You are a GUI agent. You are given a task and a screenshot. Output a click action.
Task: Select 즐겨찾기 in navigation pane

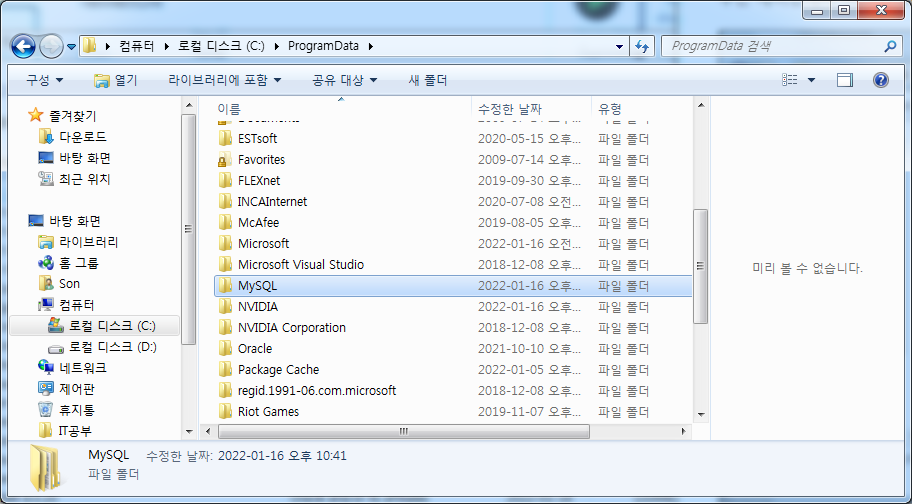[72, 116]
